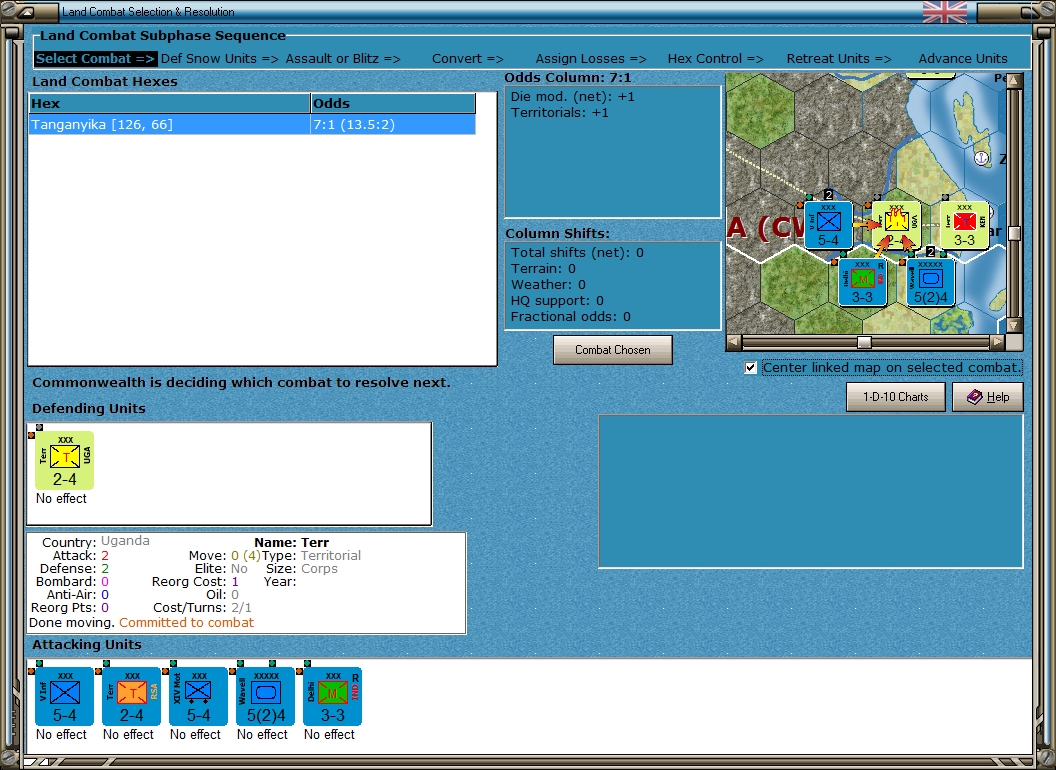Click the Fractional odds: 0 line

[570, 317]
